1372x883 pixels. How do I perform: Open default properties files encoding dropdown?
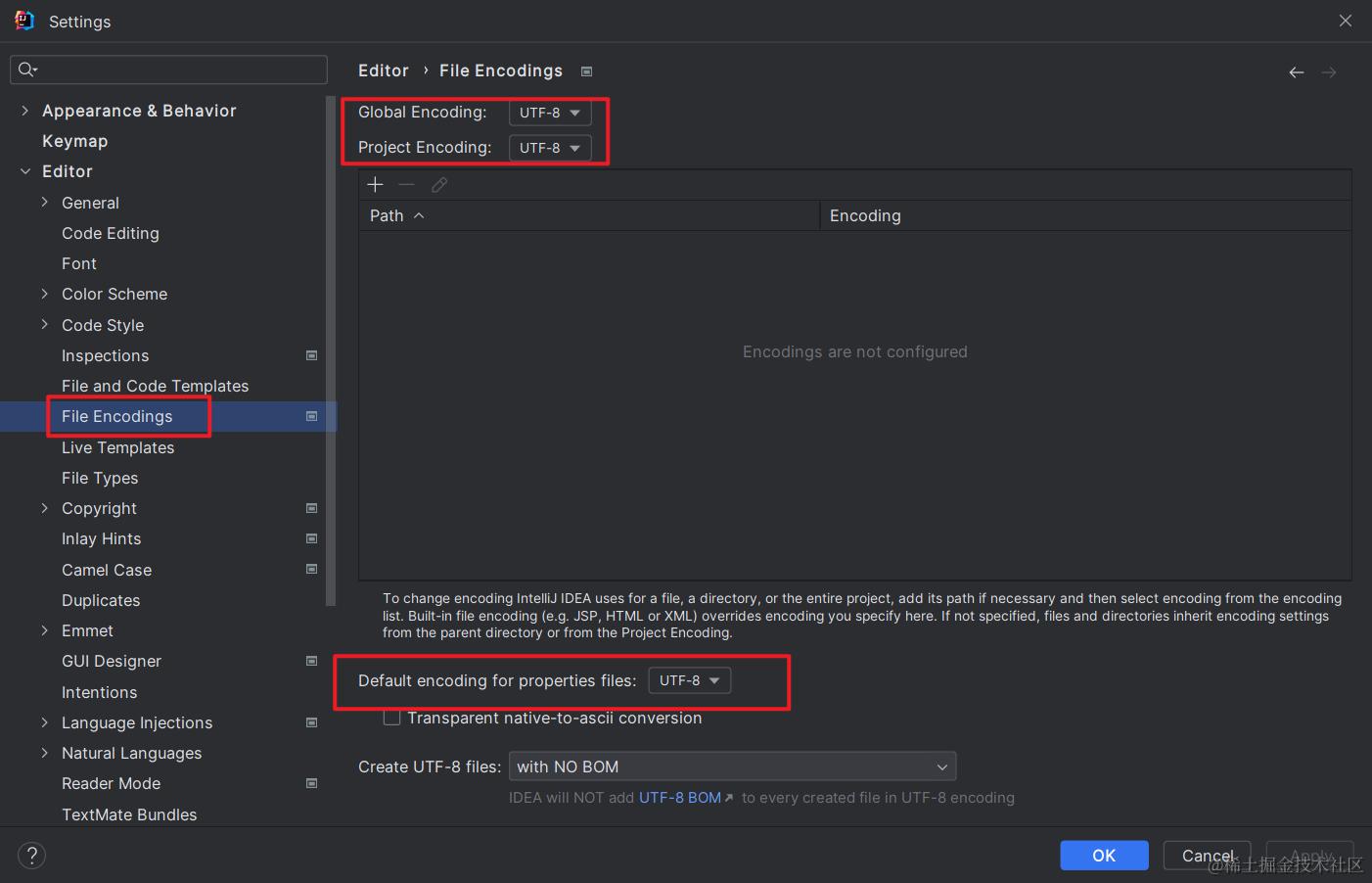690,680
